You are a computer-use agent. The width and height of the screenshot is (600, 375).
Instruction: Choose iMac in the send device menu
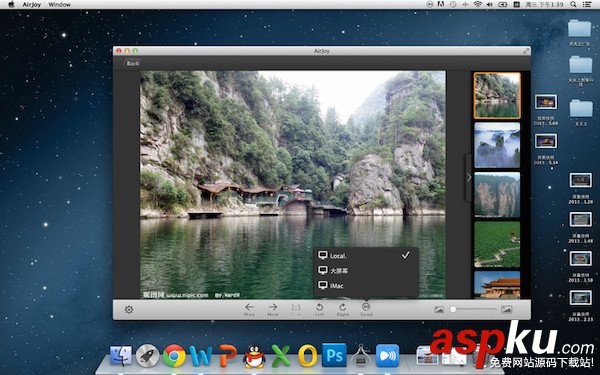point(366,285)
